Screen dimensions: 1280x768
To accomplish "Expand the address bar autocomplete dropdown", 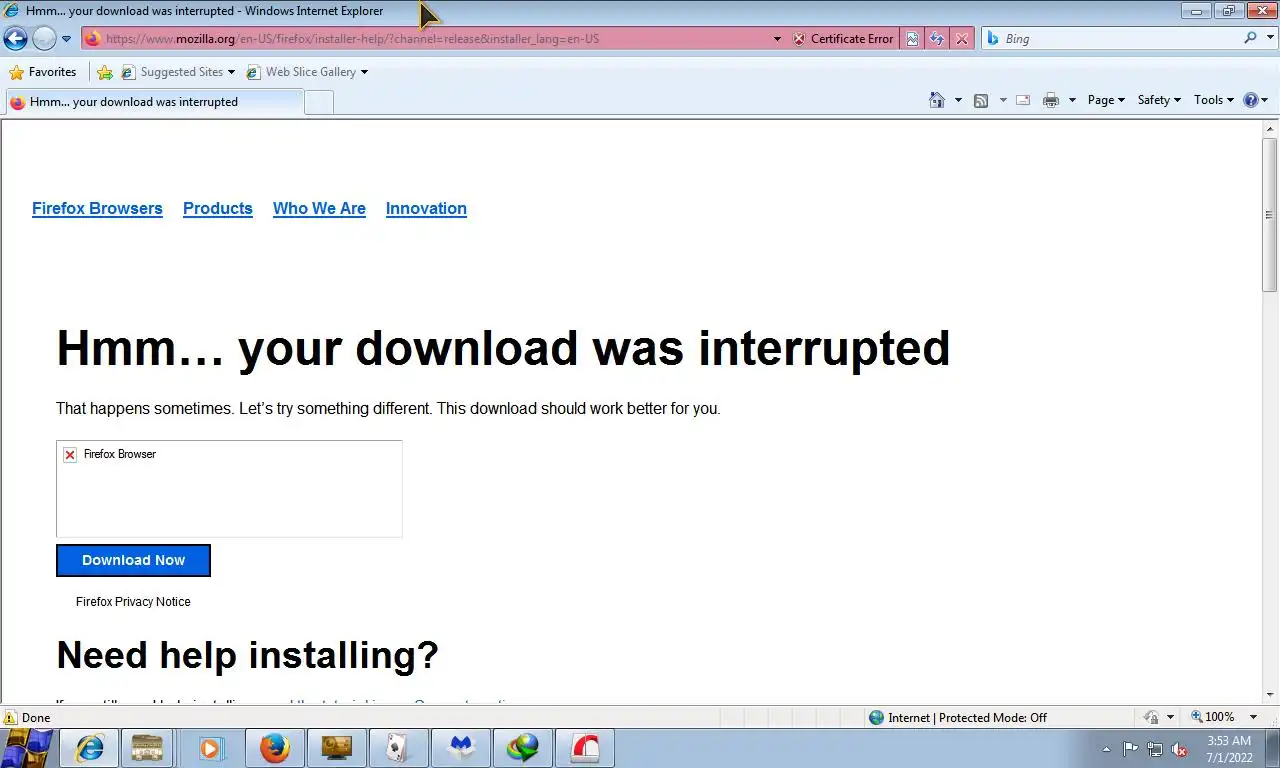I will 777,39.
